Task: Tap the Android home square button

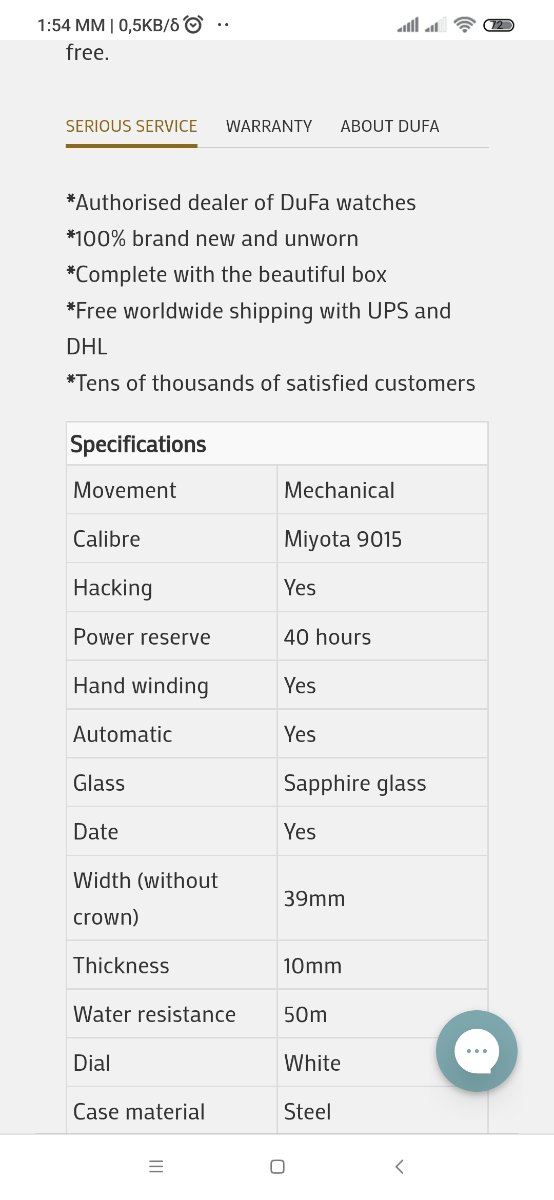Action: pyautogui.click(x=278, y=1166)
